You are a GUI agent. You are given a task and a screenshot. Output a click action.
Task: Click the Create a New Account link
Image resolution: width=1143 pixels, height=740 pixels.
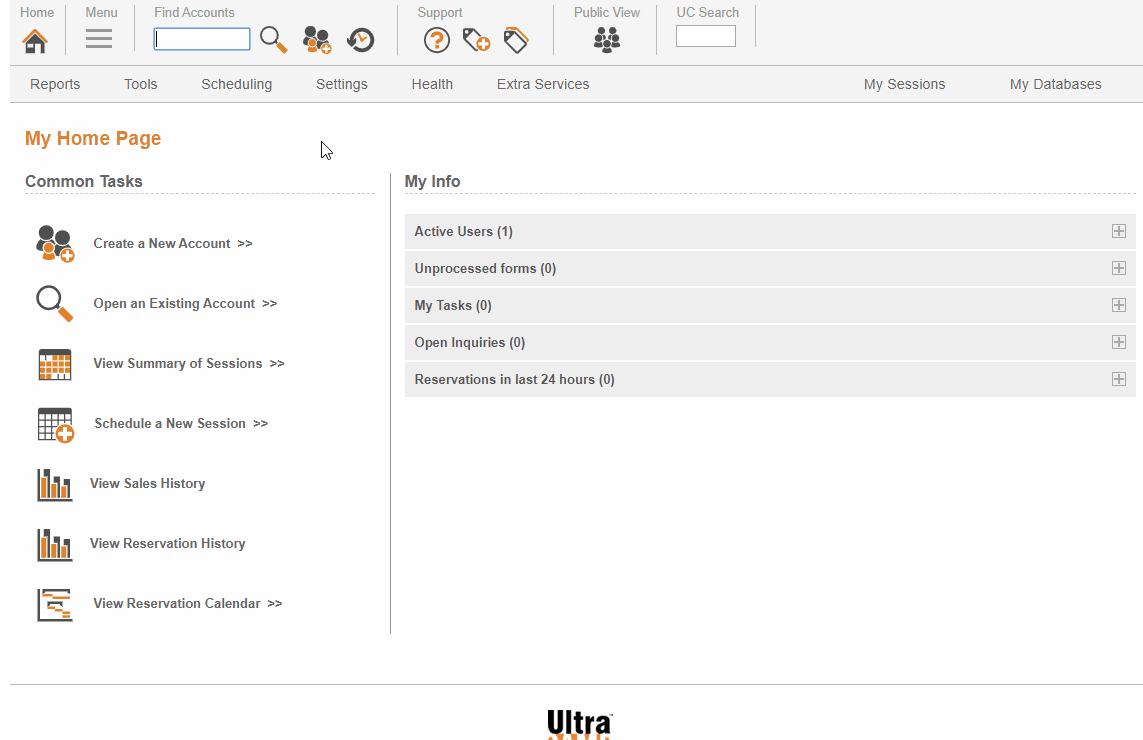coord(173,244)
